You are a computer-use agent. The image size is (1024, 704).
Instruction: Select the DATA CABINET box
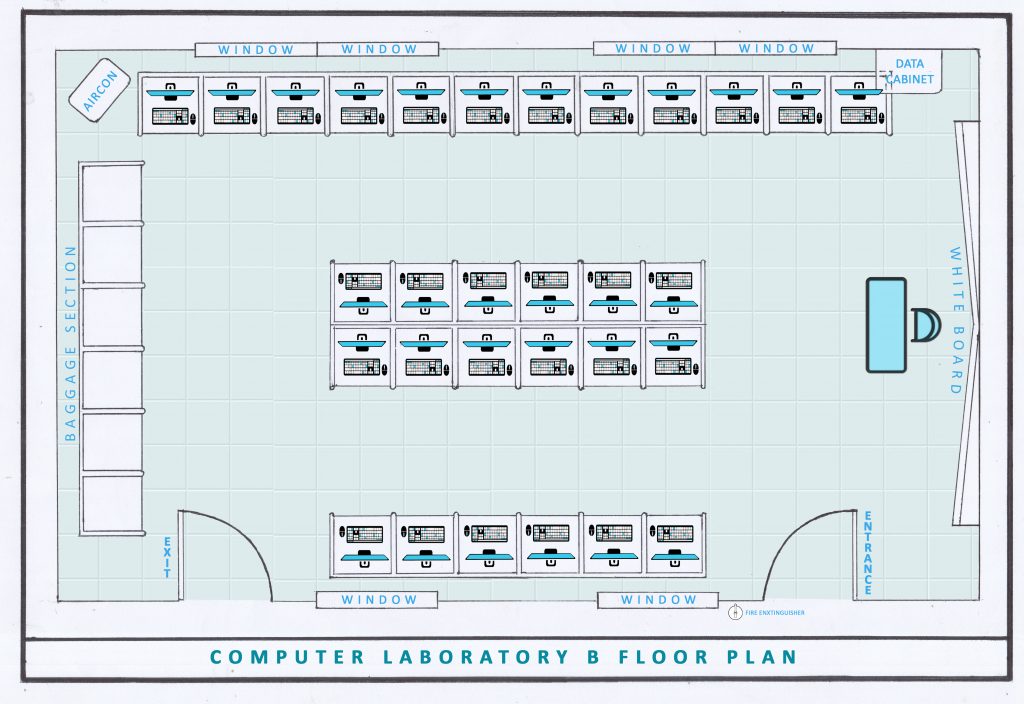(914, 72)
